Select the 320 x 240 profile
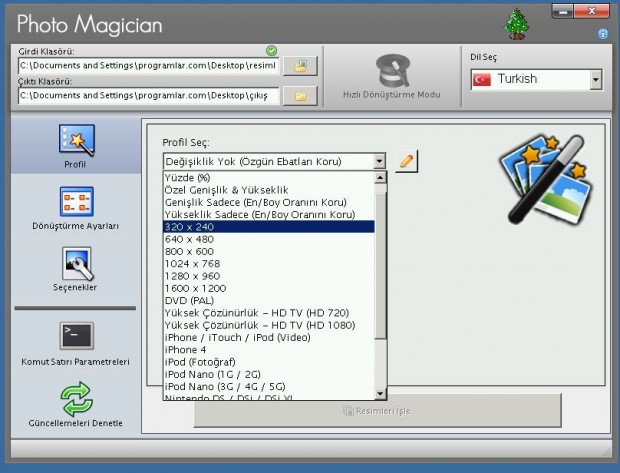The image size is (620, 473). click(268, 227)
